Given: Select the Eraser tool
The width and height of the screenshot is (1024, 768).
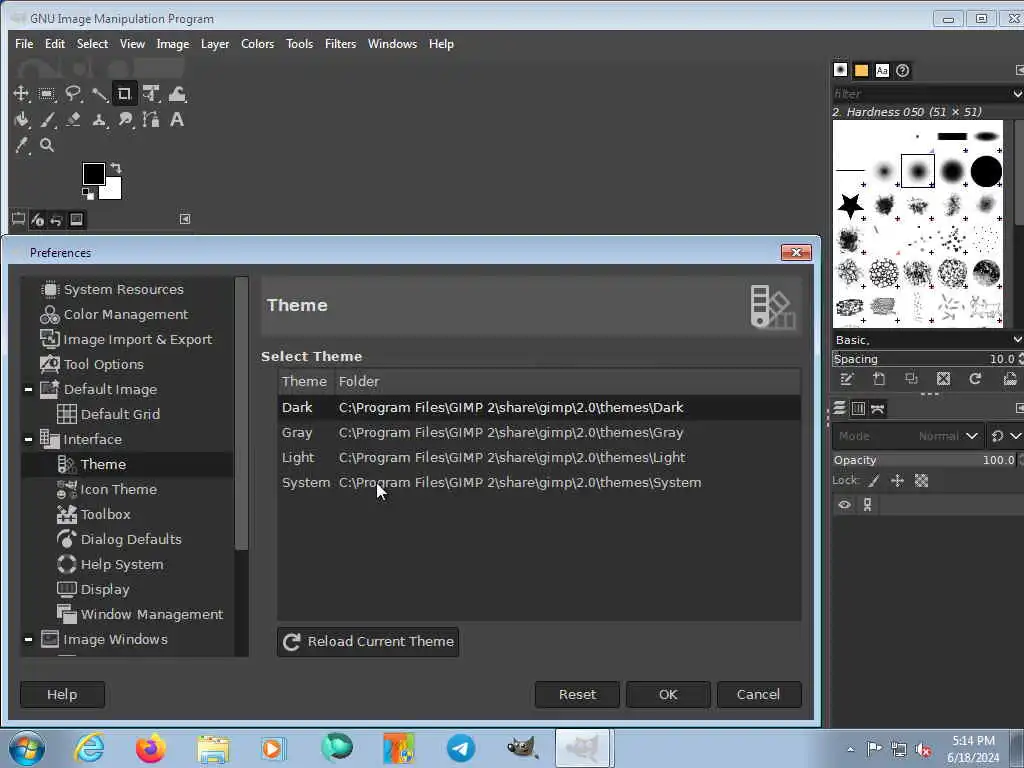Looking at the screenshot, I should click(72, 120).
